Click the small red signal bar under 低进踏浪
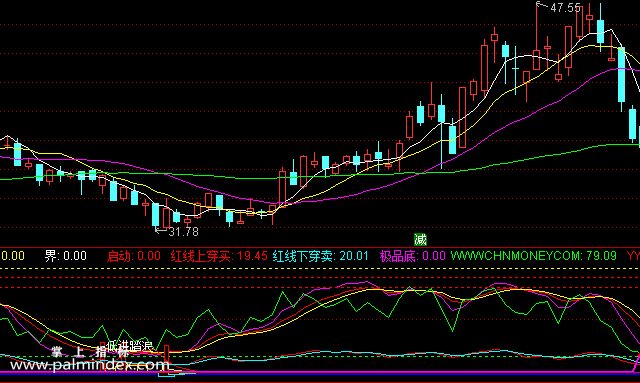 [x=167, y=357]
